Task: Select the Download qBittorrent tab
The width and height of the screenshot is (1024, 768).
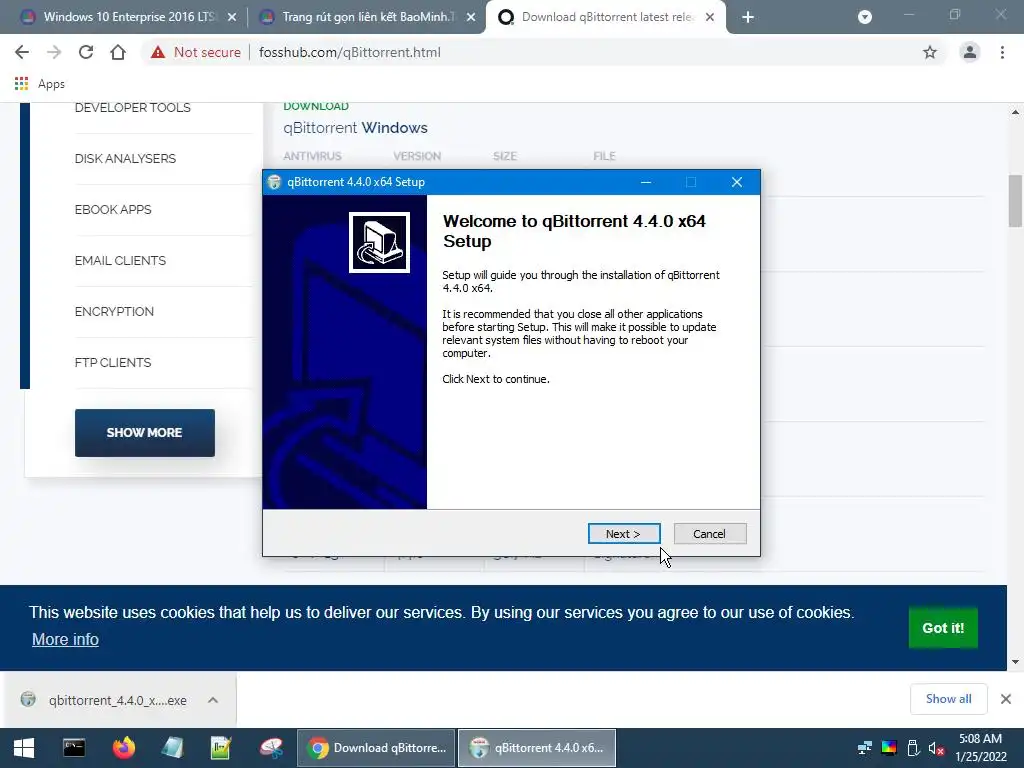Action: 605,17
